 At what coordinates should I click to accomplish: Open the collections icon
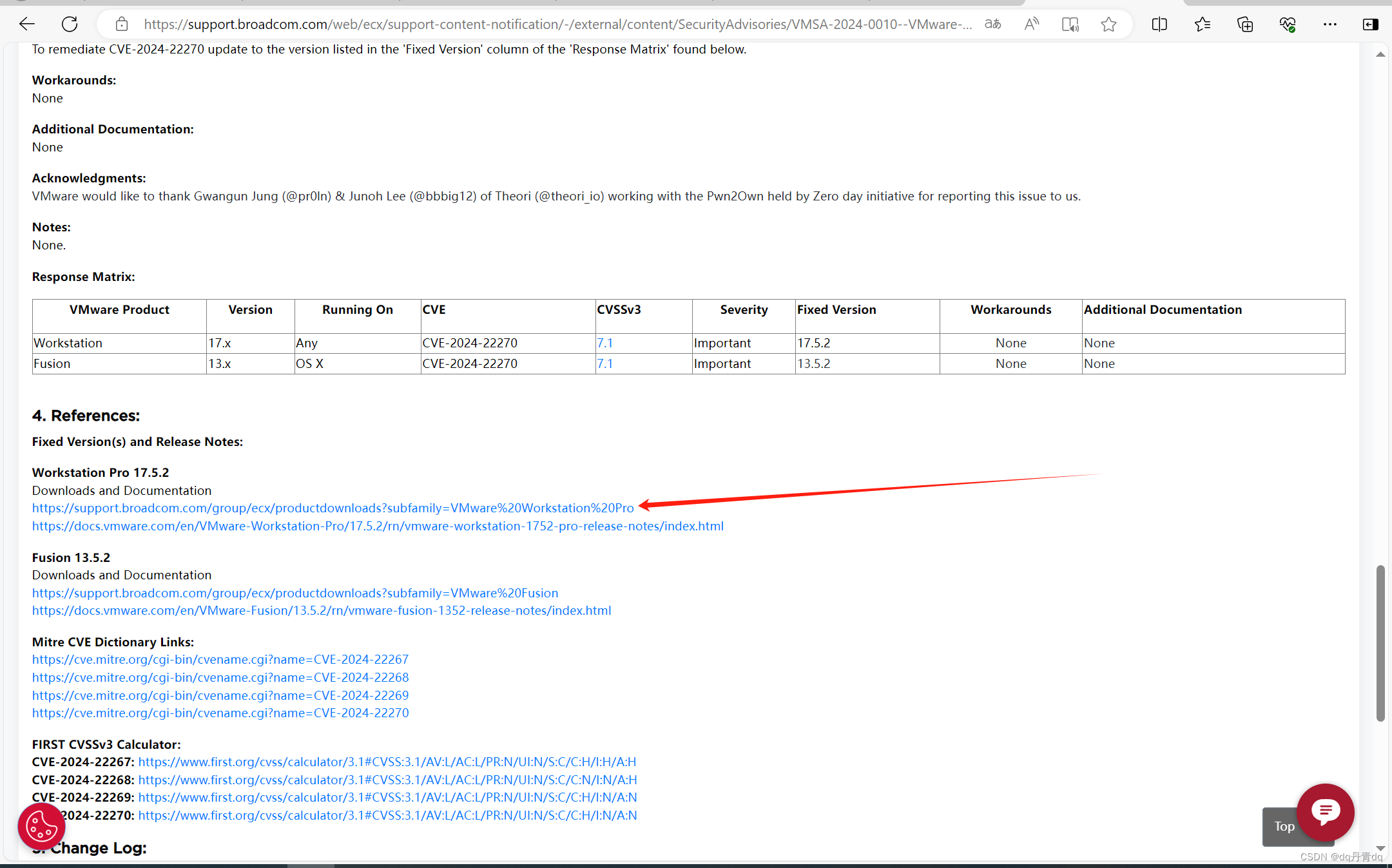[x=1245, y=24]
